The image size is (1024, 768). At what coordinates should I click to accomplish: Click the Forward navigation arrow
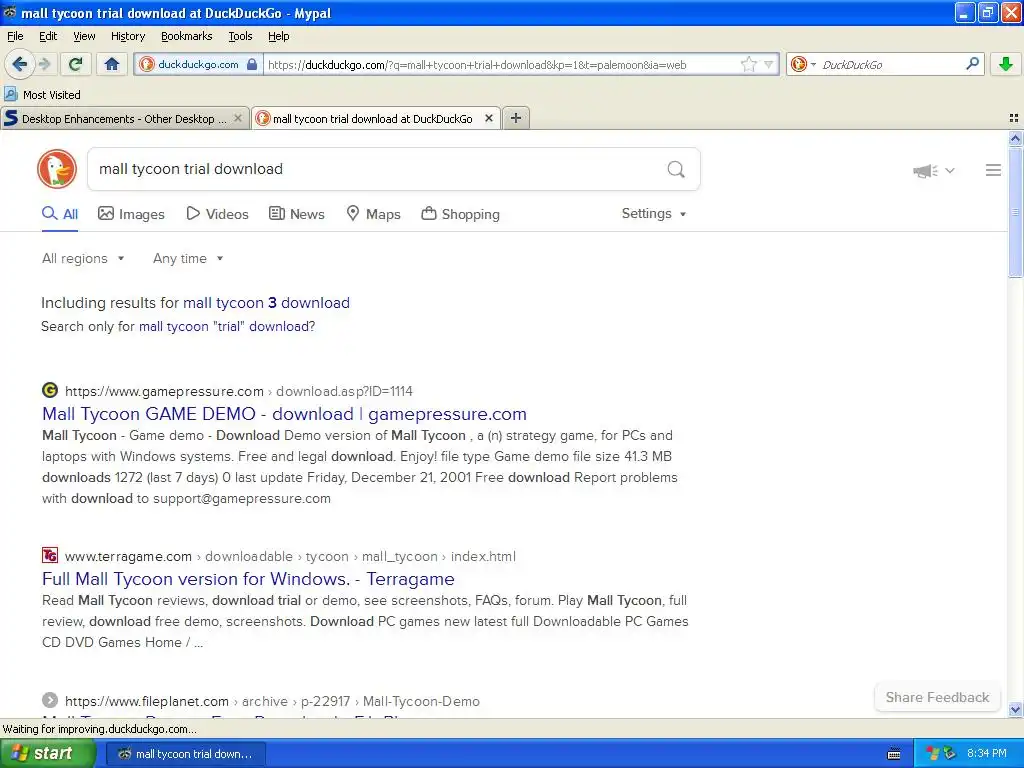pyautogui.click(x=44, y=64)
